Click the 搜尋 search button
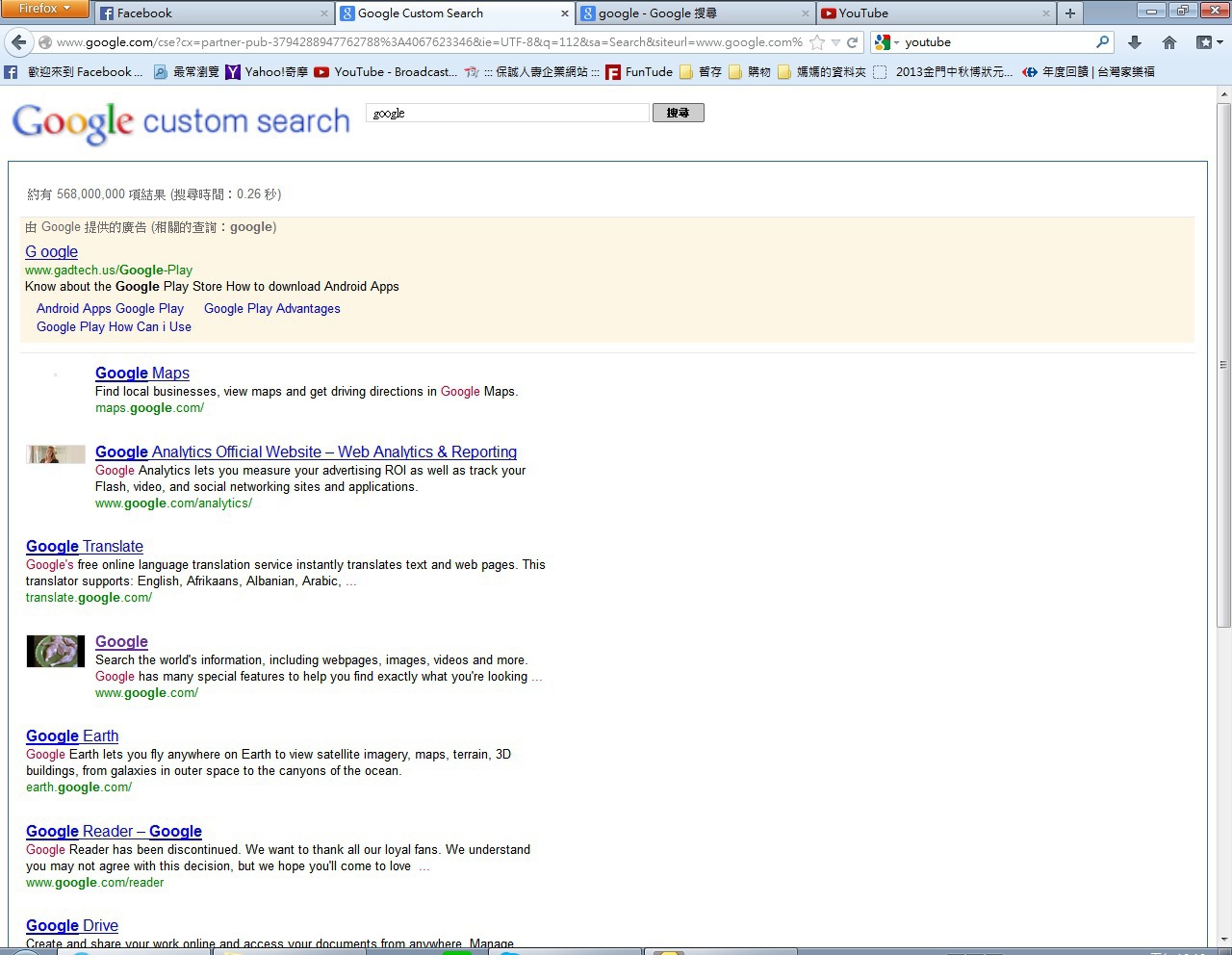The height and width of the screenshot is (955, 1232). (x=679, y=113)
